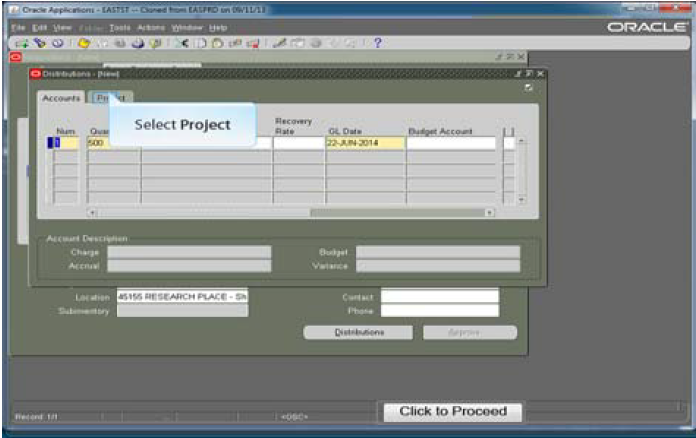Click the Next Step toolbar icon

(103, 43)
